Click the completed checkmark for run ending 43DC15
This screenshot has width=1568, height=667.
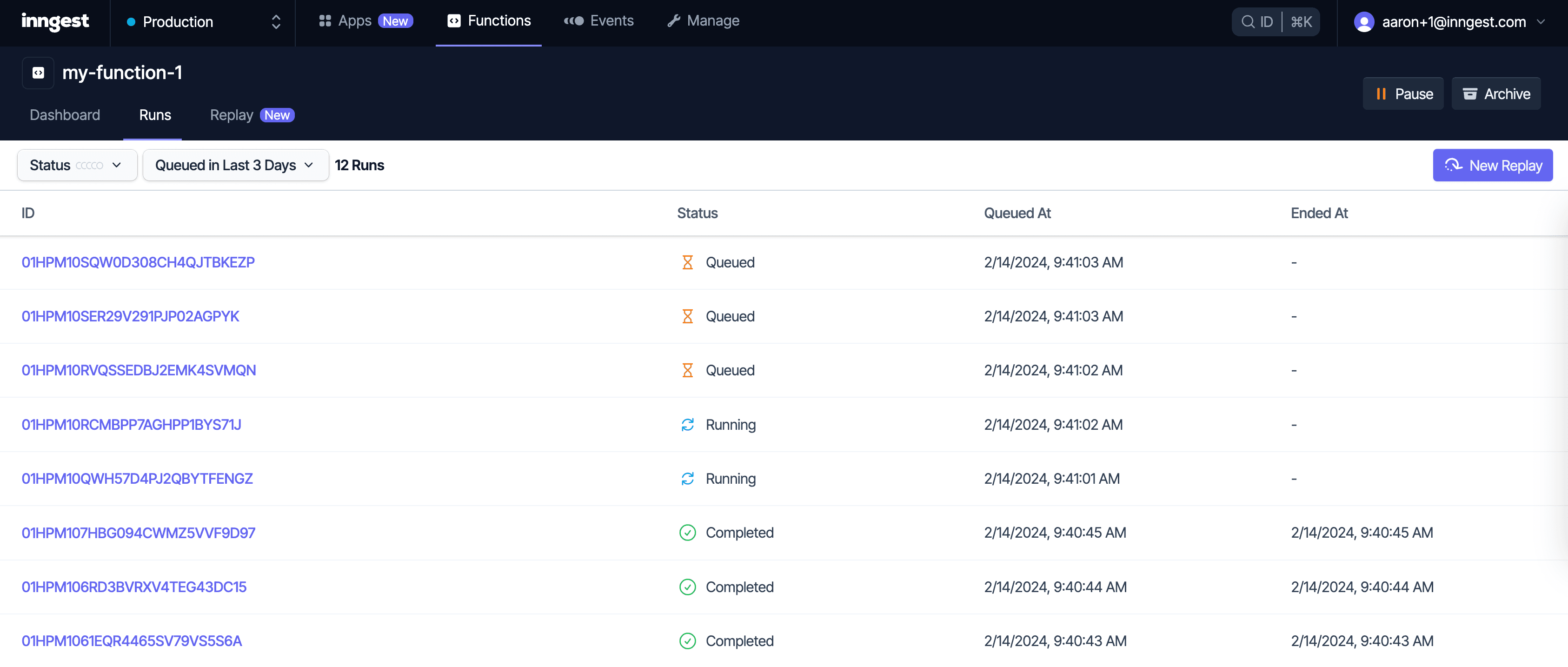point(687,587)
